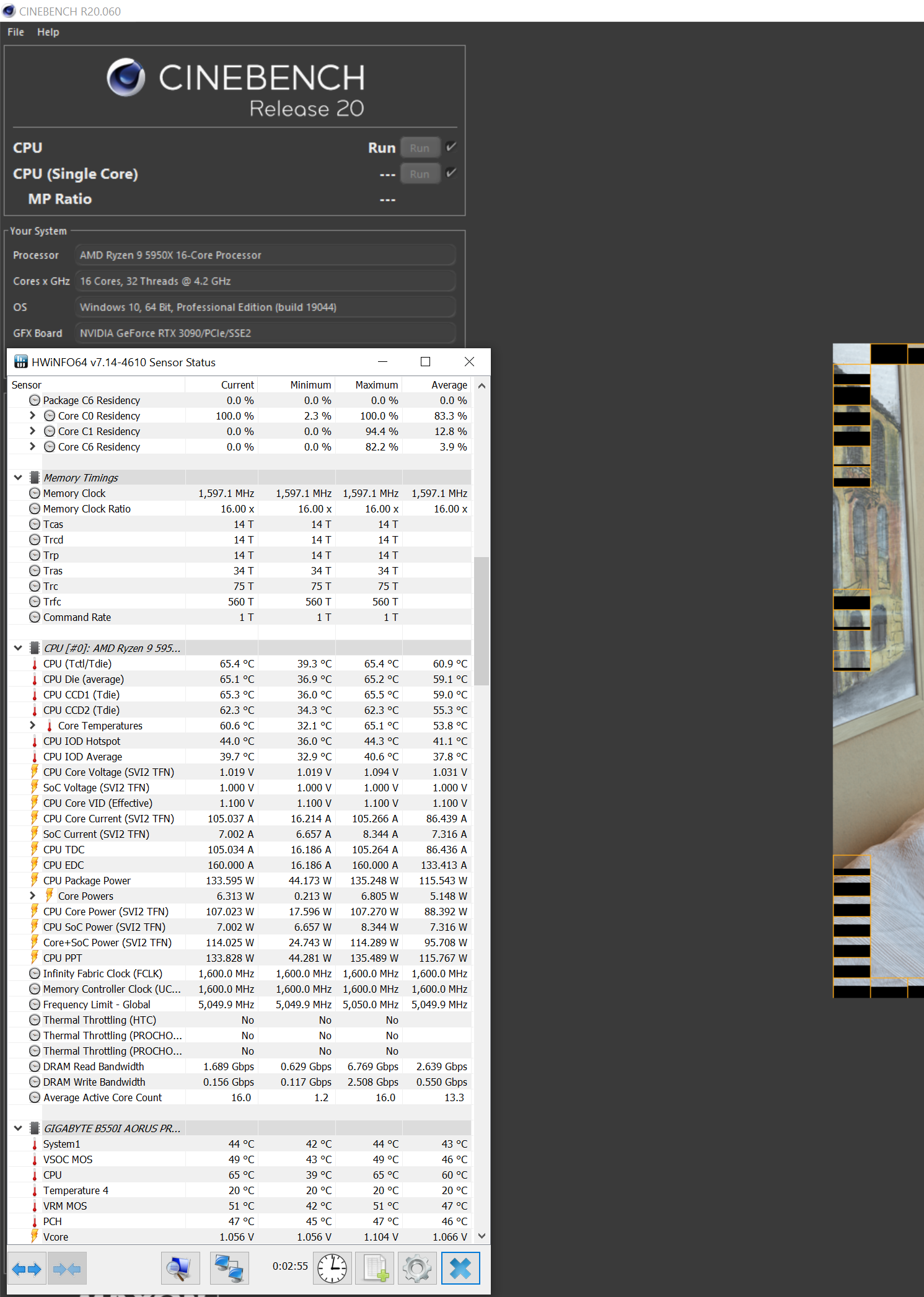This screenshot has width=924, height=1297.
Task: Click the Processor name field
Action: [x=265, y=255]
